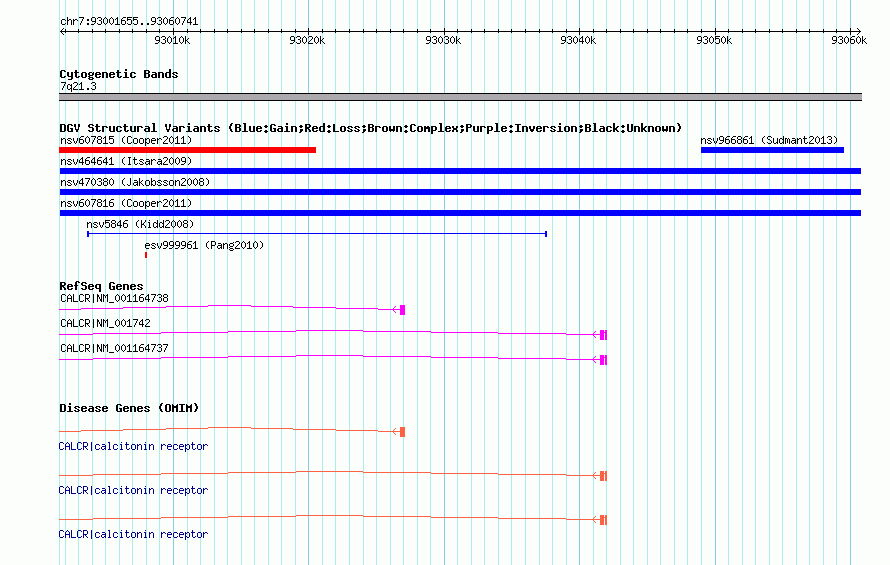Click the 93030k ruler tick label
Viewport: 890px width, 565px height.
point(443,40)
